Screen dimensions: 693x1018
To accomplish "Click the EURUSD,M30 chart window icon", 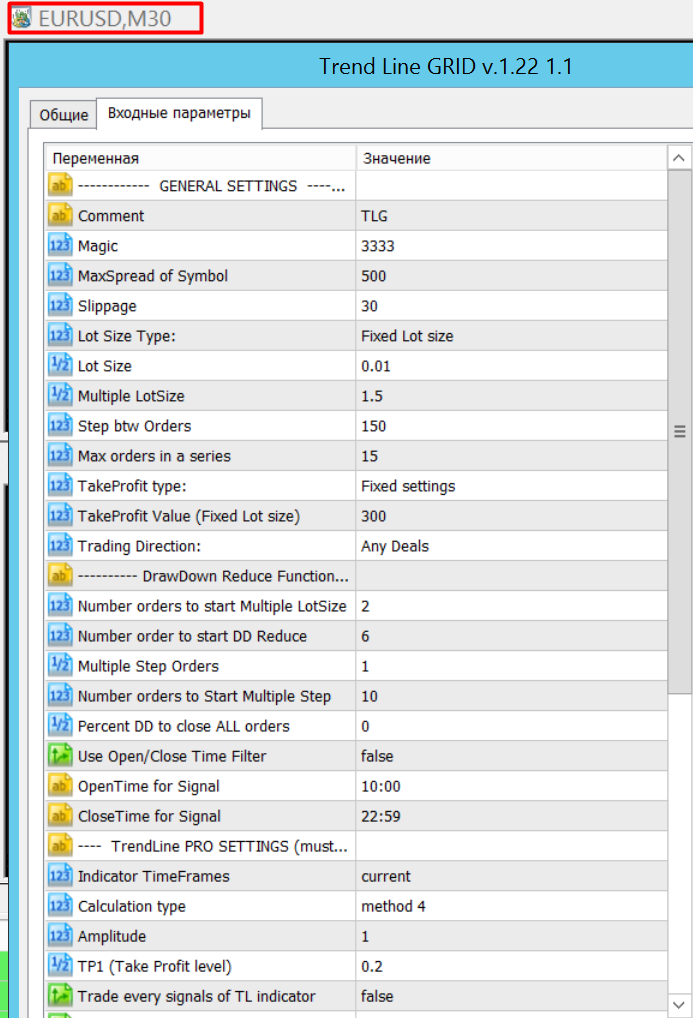I will 22,18.
